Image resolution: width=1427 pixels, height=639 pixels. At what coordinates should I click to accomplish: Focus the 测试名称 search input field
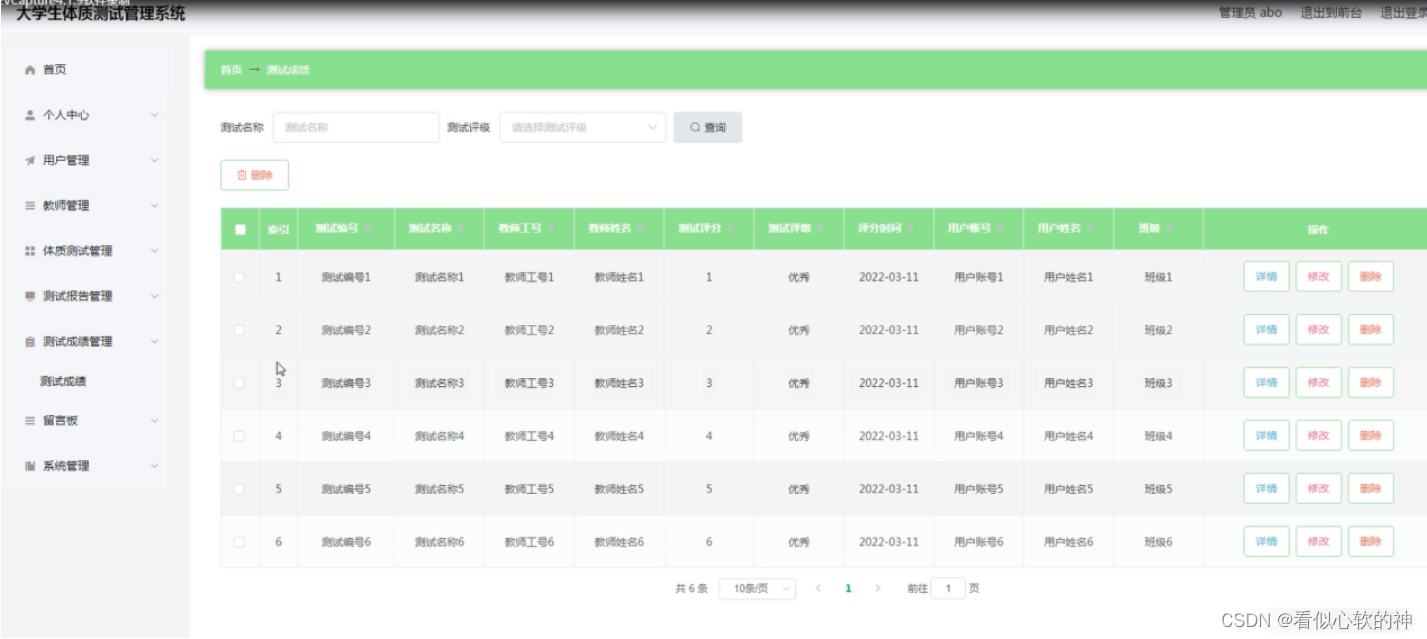[x=356, y=127]
